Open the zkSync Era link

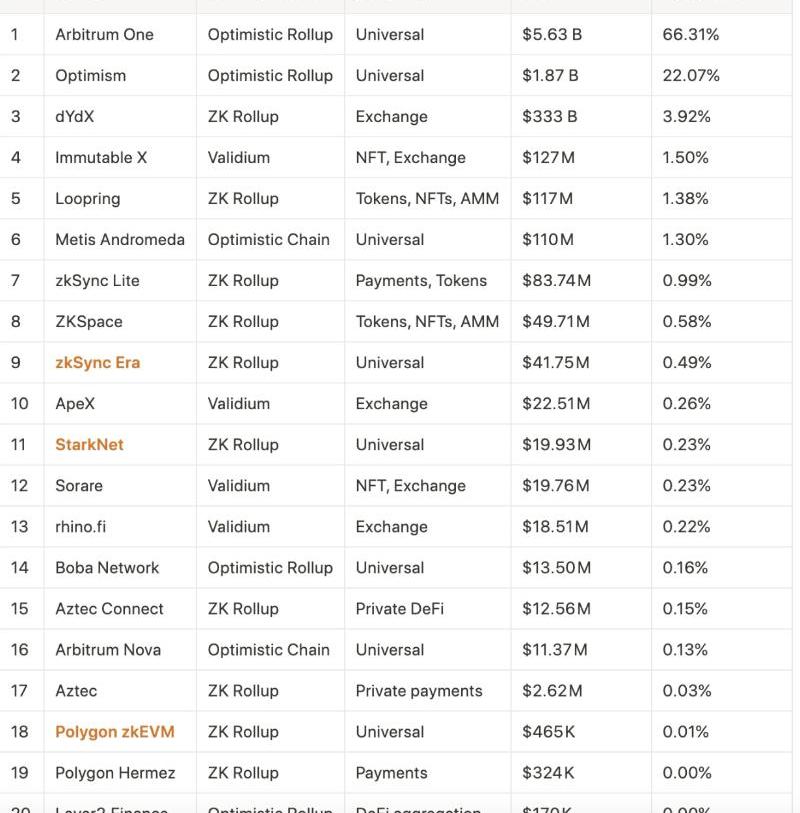(x=97, y=362)
